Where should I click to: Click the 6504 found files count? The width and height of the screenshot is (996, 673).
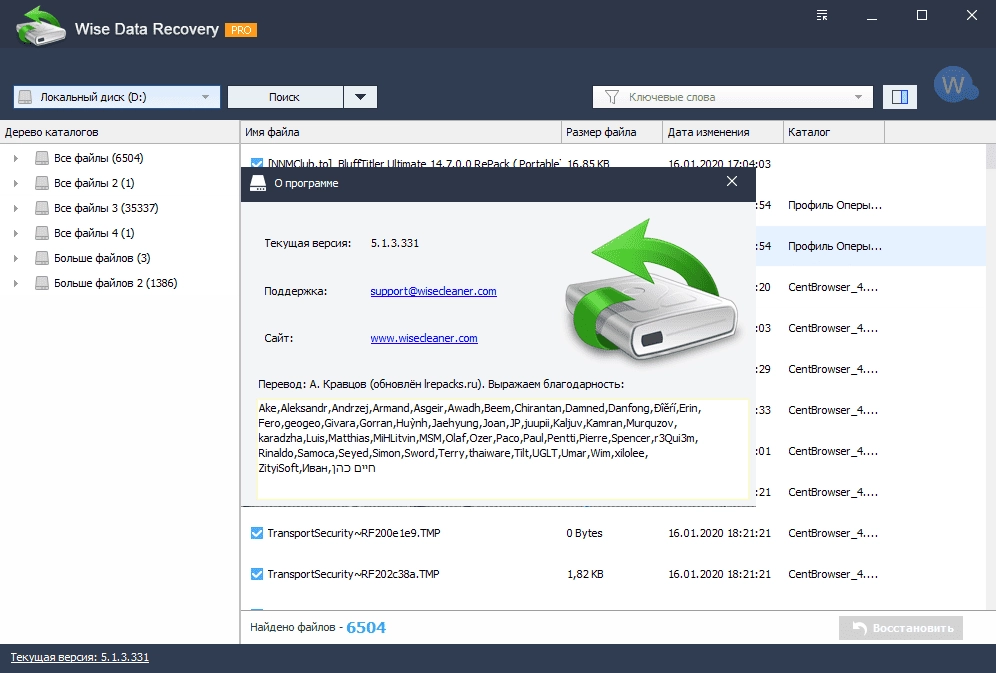pos(366,627)
